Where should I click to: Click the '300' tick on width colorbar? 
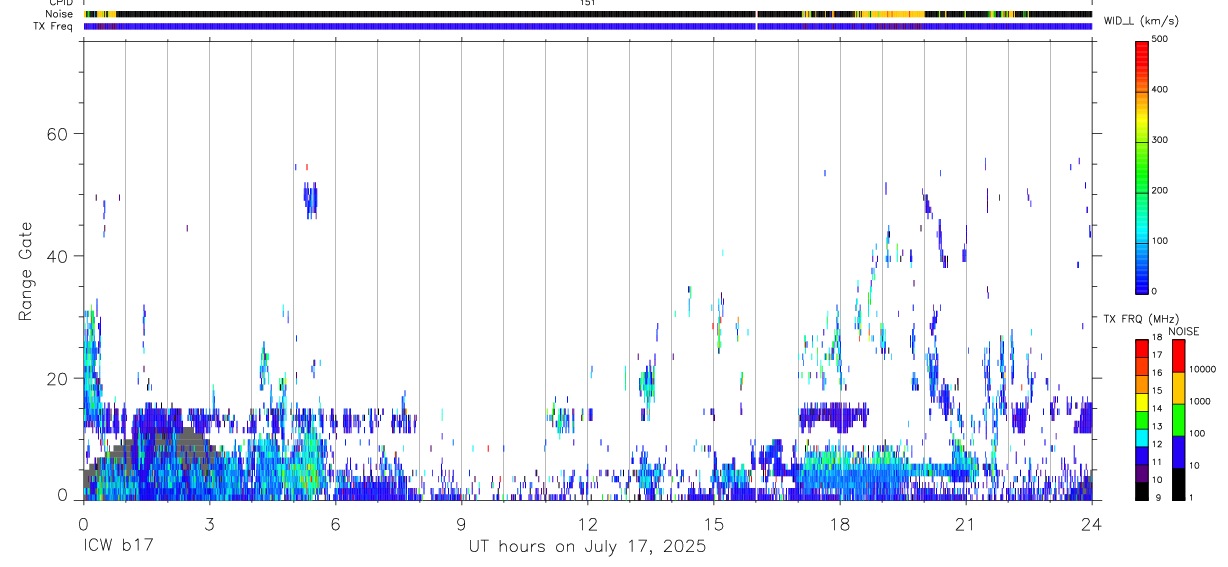(x=1160, y=140)
